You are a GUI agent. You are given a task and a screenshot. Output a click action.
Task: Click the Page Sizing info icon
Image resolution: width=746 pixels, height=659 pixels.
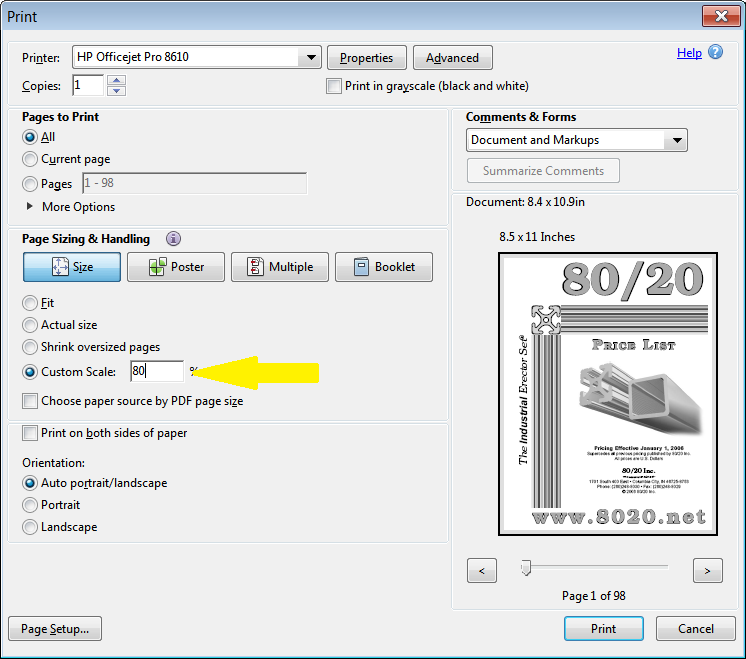pyautogui.click(x=174, y=239)
